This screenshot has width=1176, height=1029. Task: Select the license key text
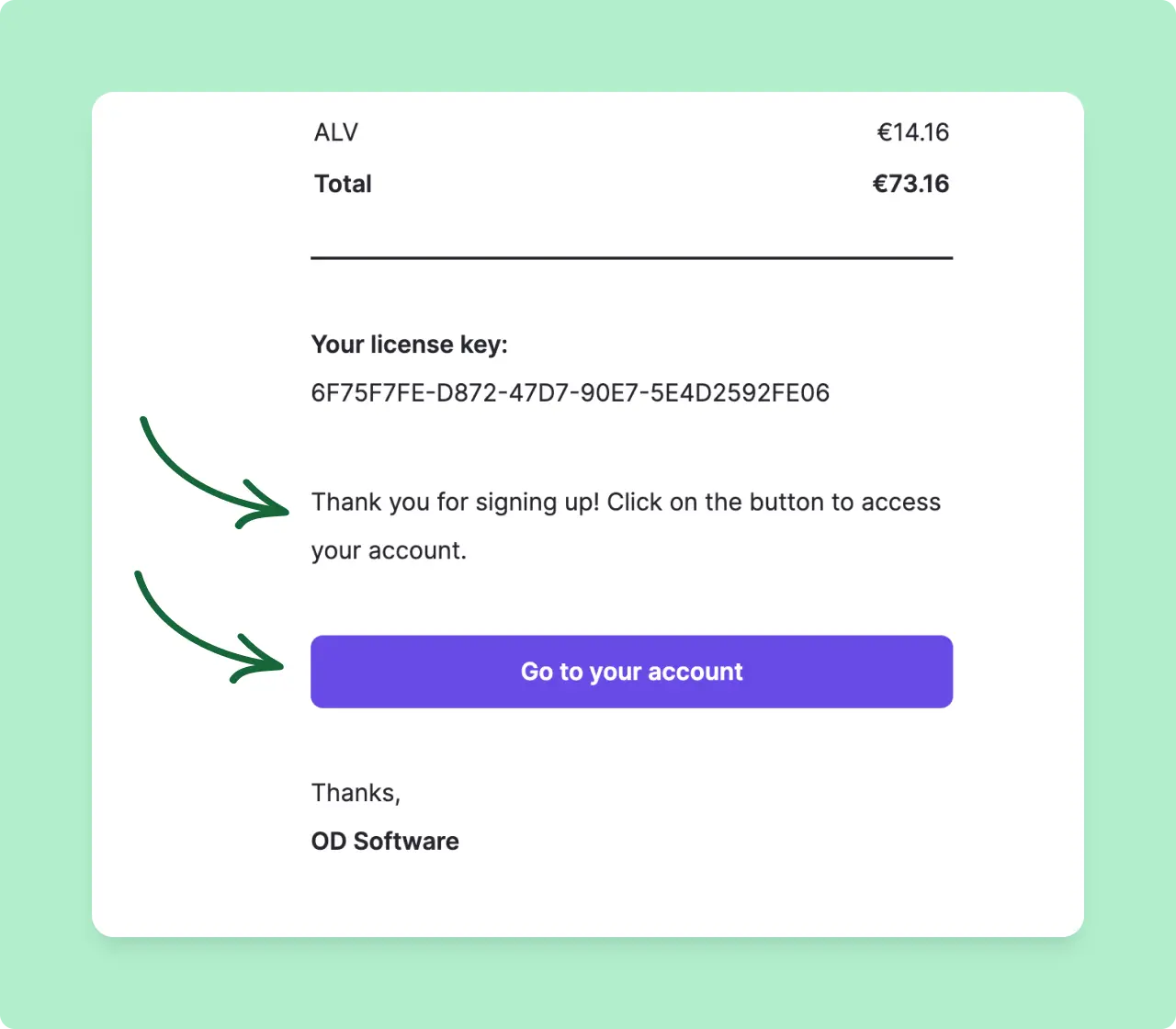click(x=570, y=392)
